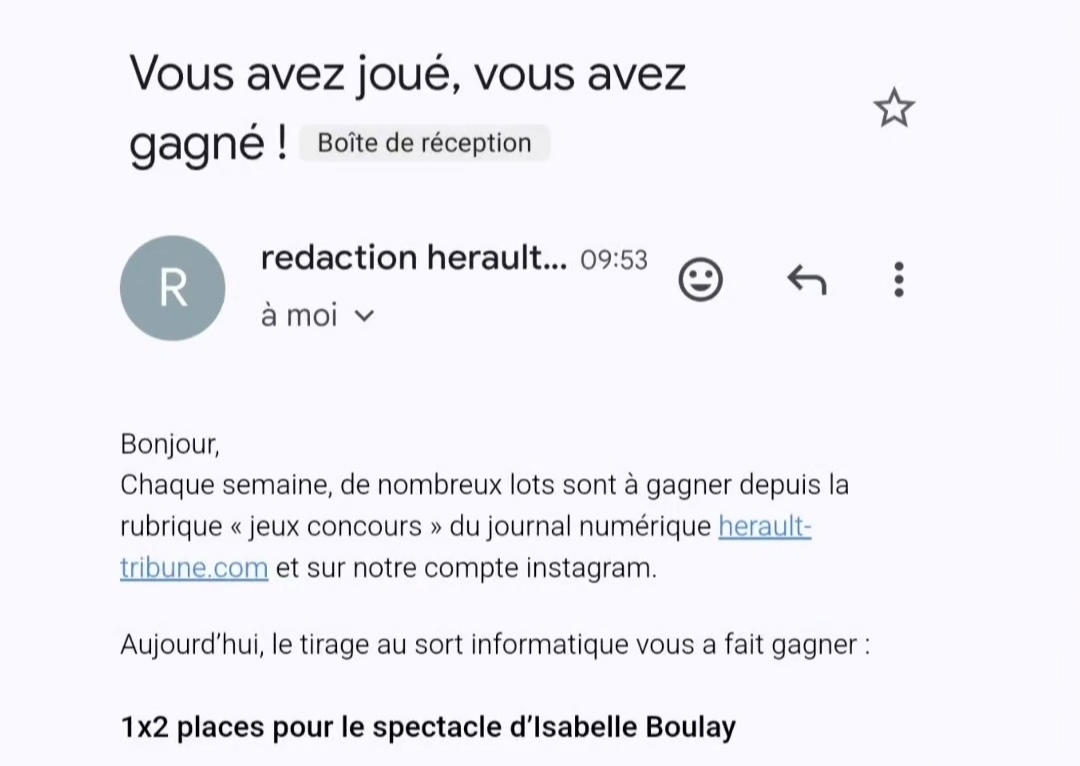This screenshot has width=1080, height=766.
Task: Click the Aujourd'hui tirage au sort sentence
Action: 495,645
